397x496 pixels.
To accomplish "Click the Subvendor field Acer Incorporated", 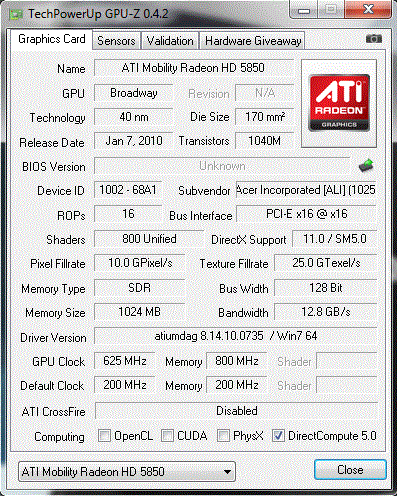I will pyautogui.click(x=306, y=190).
